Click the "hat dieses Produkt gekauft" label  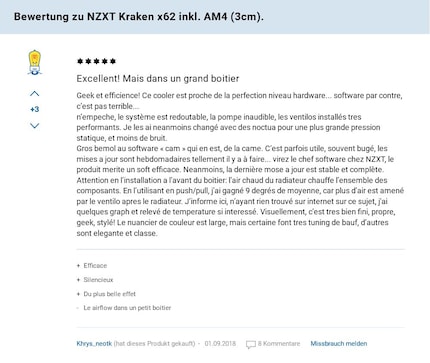click(x=154, y=344)
